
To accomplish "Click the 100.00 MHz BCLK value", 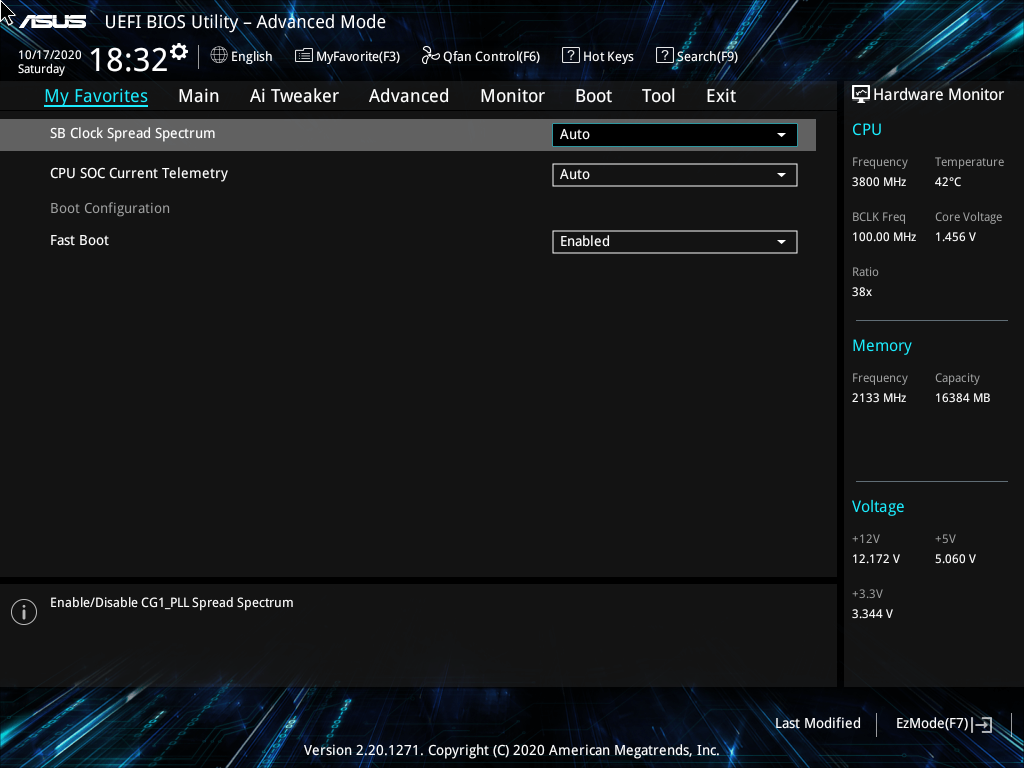I will point(884,237).
